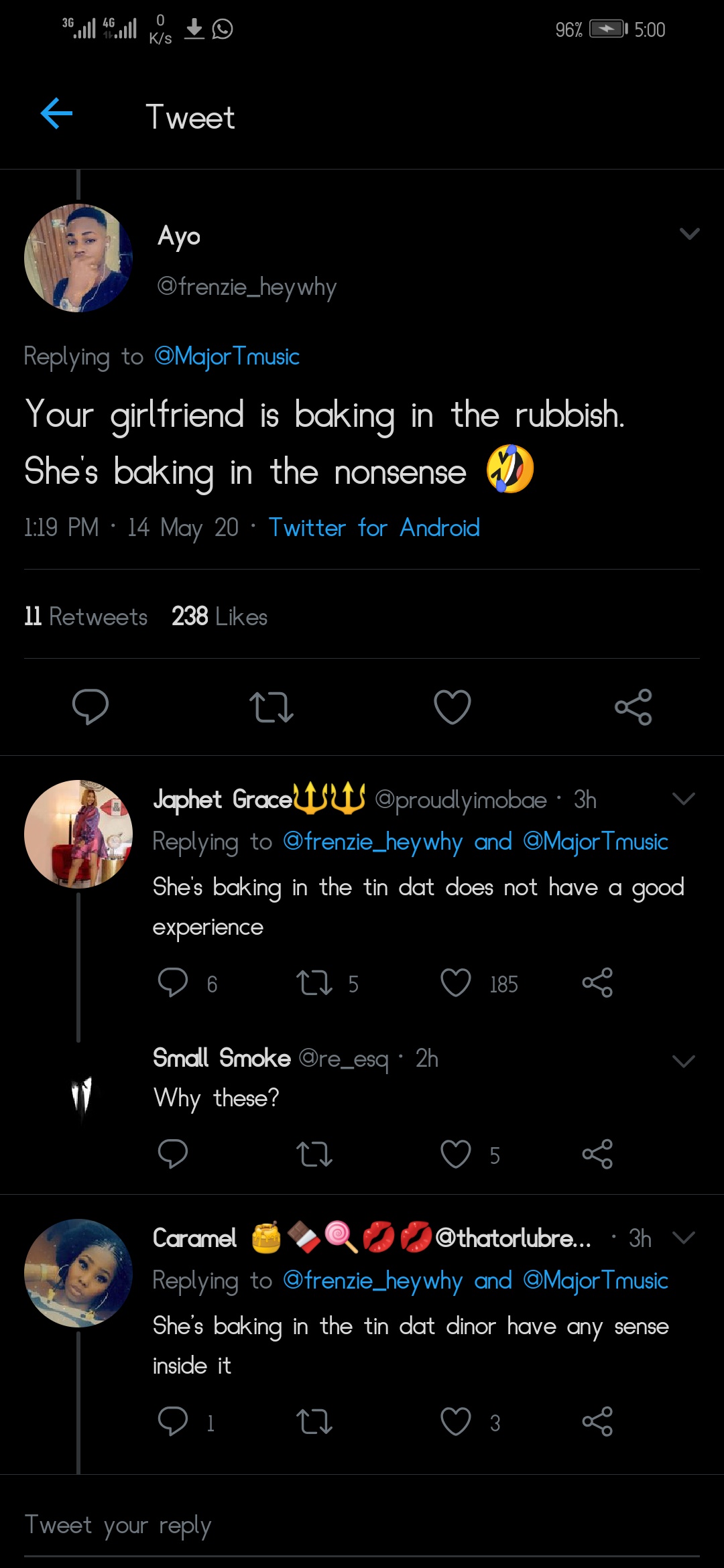The image size is (724, 1568).
Task: Reply to Ayo's main tweet
Action: pyautogui.click(x=90, y=706)
